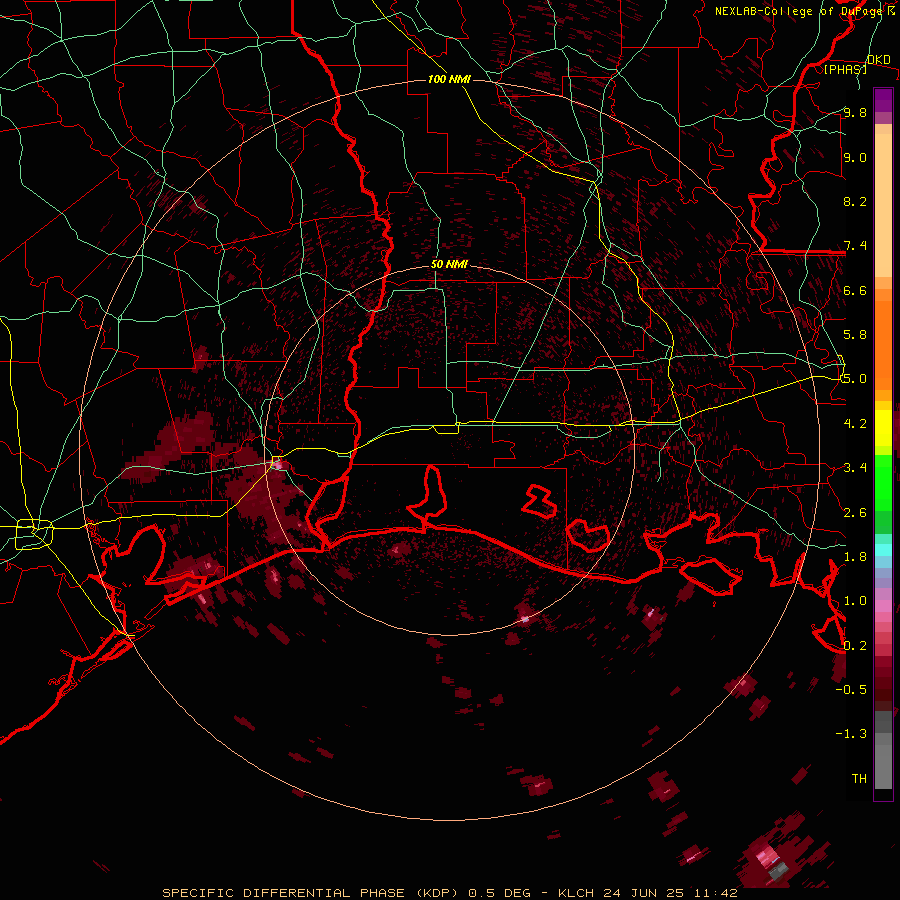The image size is (900, 900).
Task: Click the 1.8 value on color scale
Action: pos(855,557)
